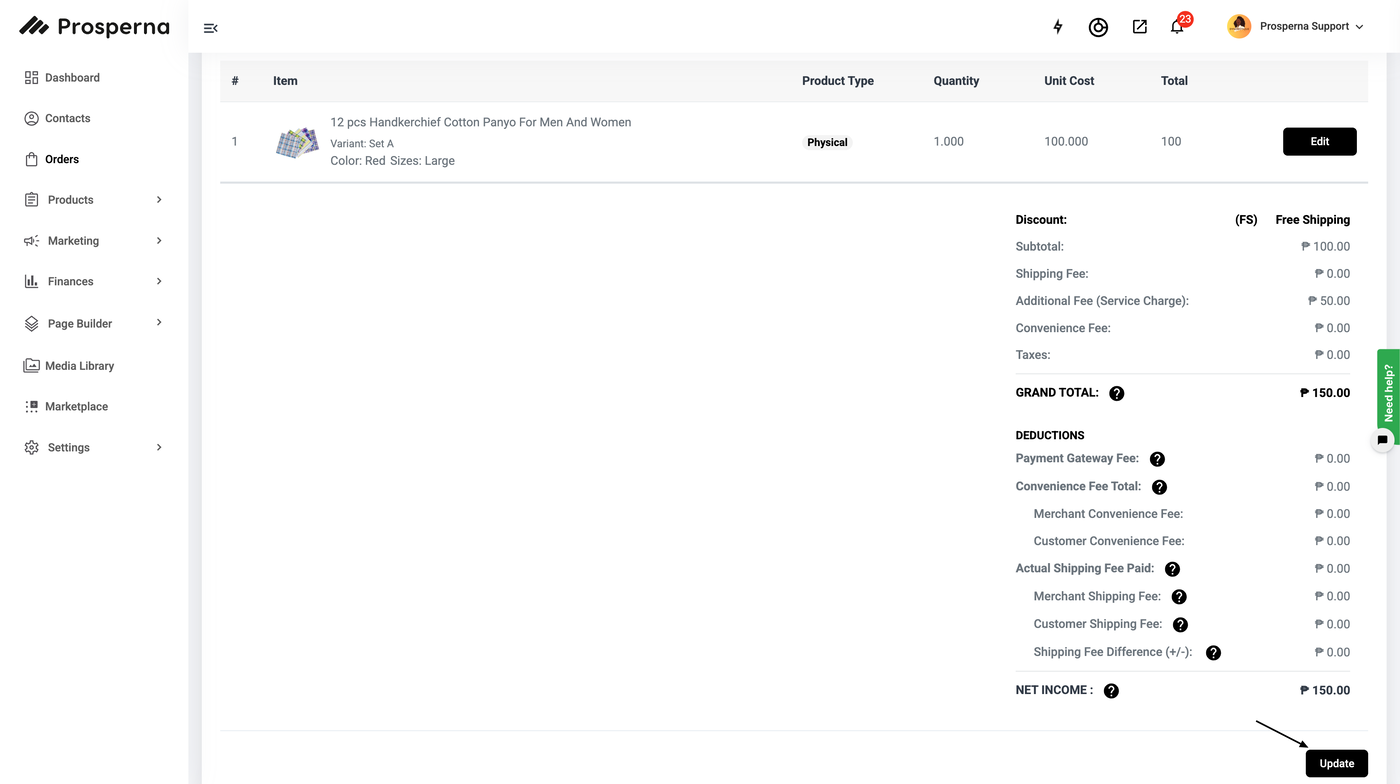Click help icon beside Grand Total

[x=1117, y=394]
